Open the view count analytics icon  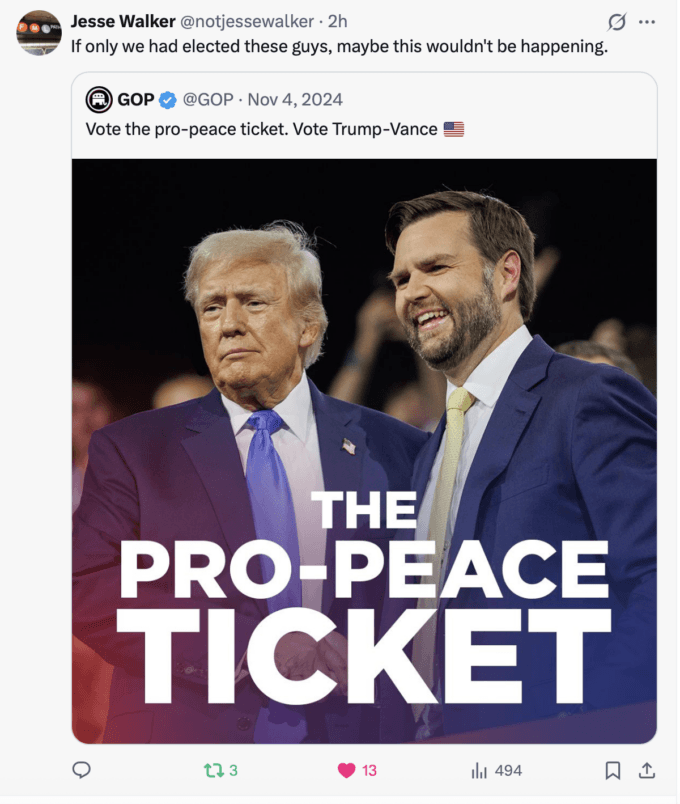tap(479, 770)
